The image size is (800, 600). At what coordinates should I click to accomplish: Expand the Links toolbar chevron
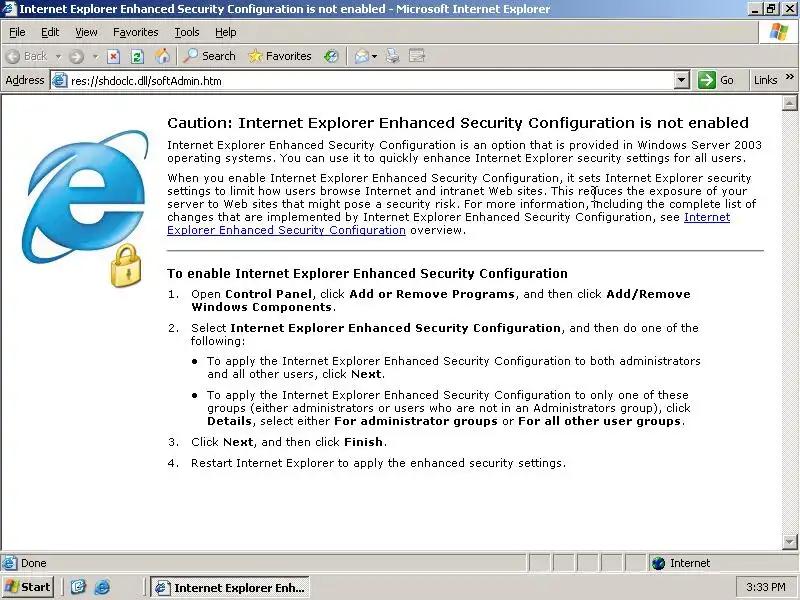[x=789, y=77]
